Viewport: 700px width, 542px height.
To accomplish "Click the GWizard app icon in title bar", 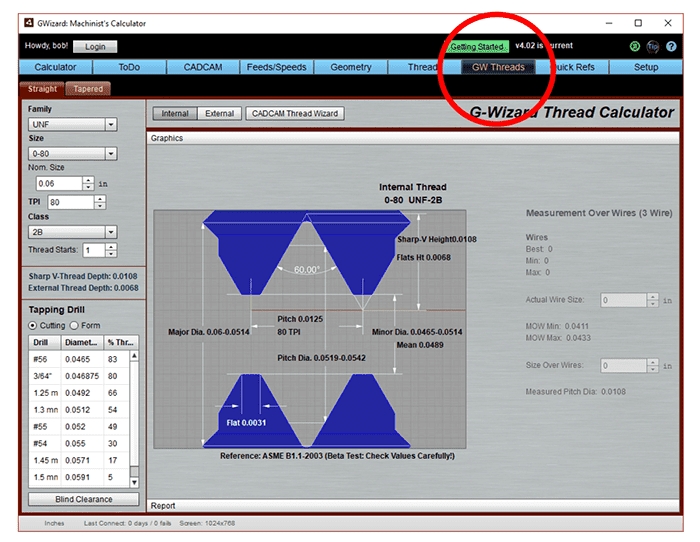I will pos(29,23).
